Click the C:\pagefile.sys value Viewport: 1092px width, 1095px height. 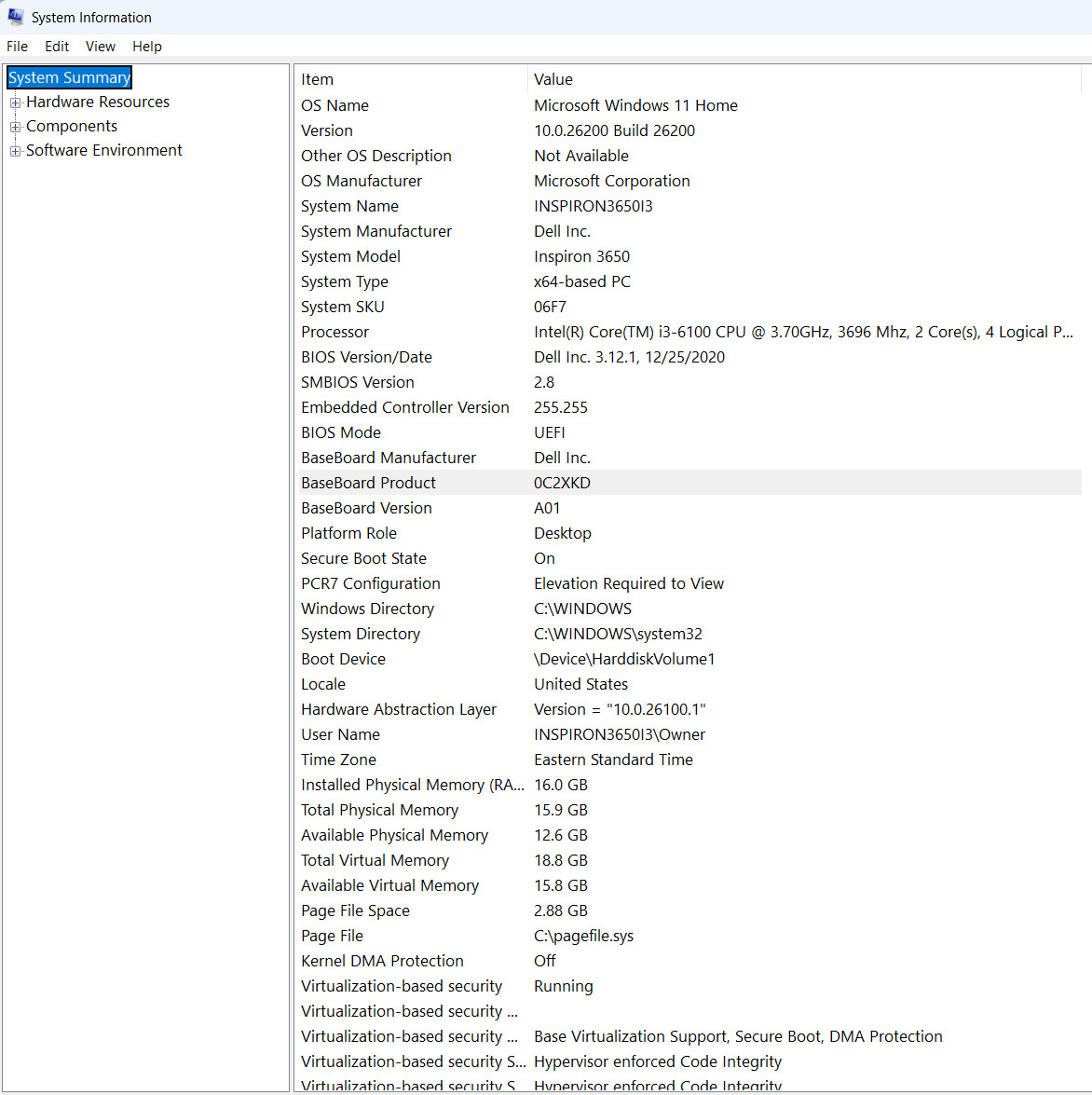coord(583,935)
